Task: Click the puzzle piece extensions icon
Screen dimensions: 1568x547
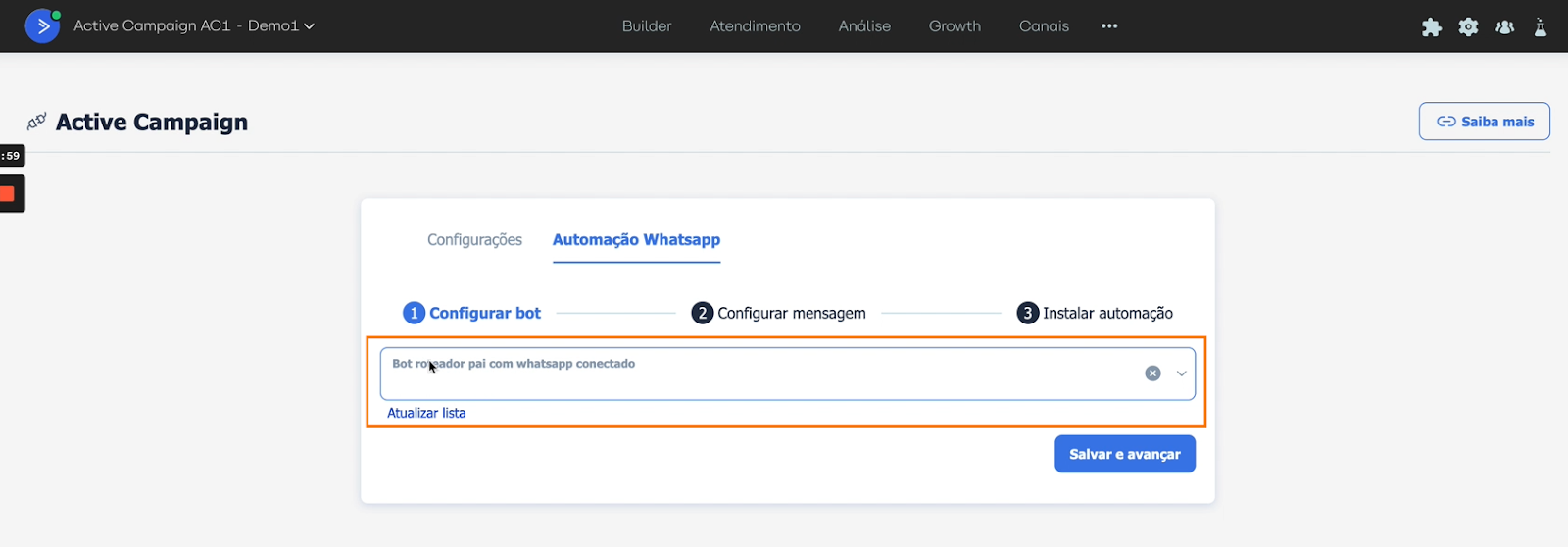Action: (x=1431, y=27)
